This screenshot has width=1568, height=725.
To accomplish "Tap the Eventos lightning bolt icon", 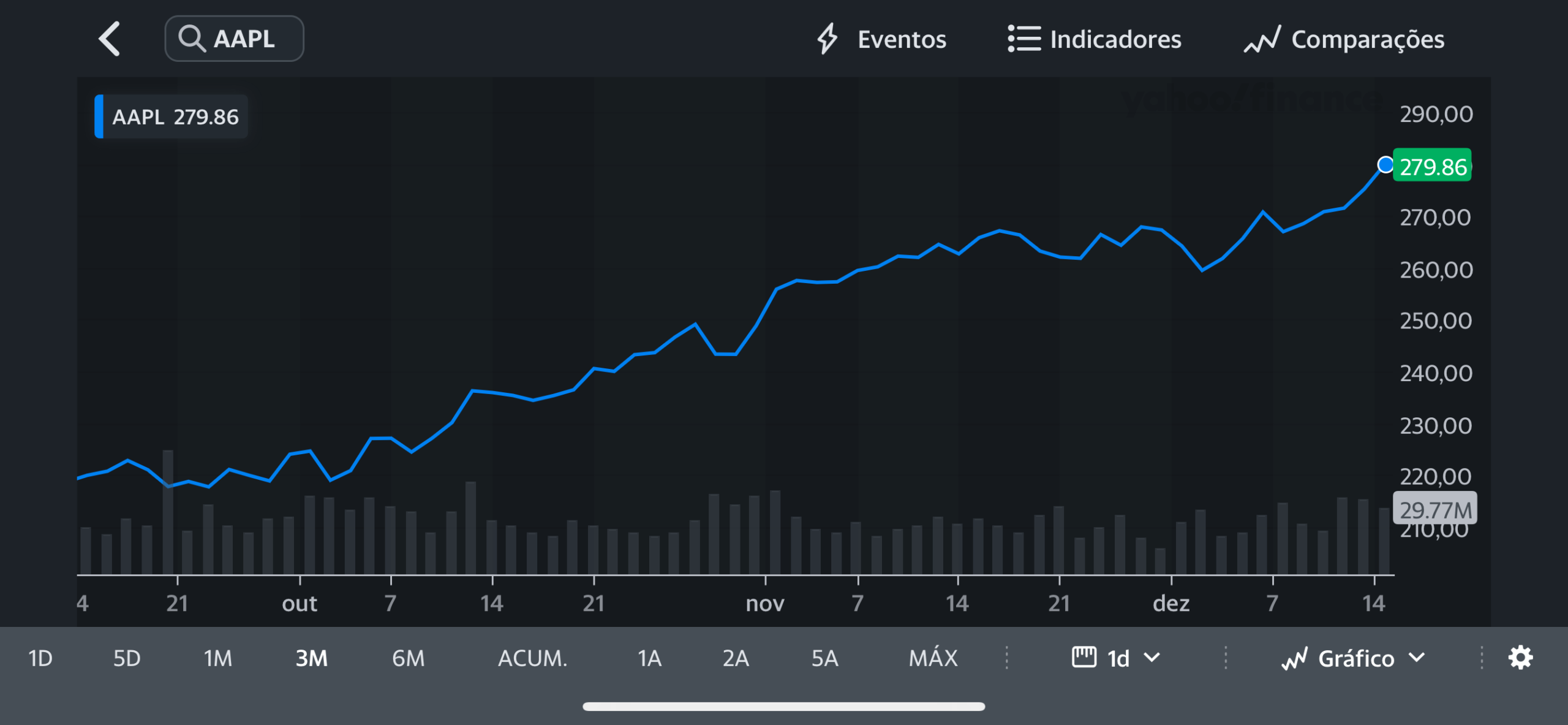I will pos(827,39).
